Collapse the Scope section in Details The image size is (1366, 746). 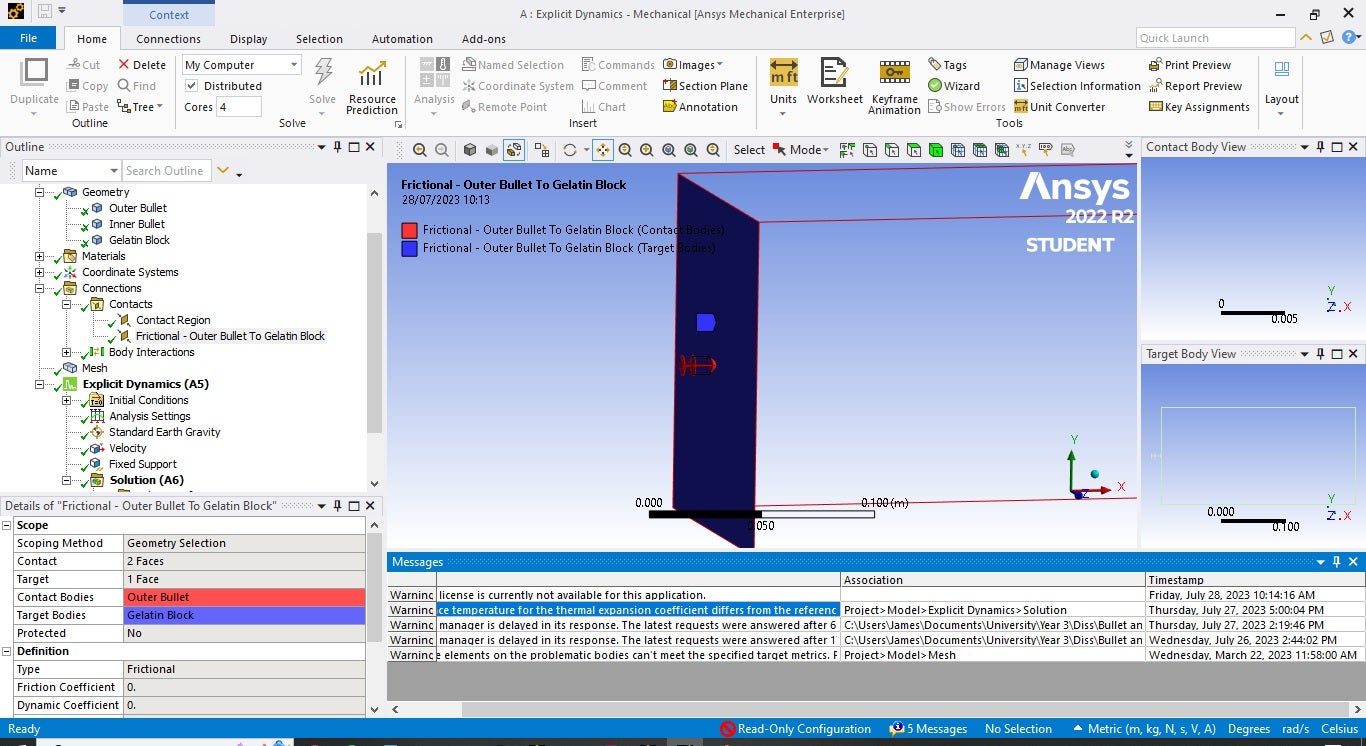coord(7,525)
